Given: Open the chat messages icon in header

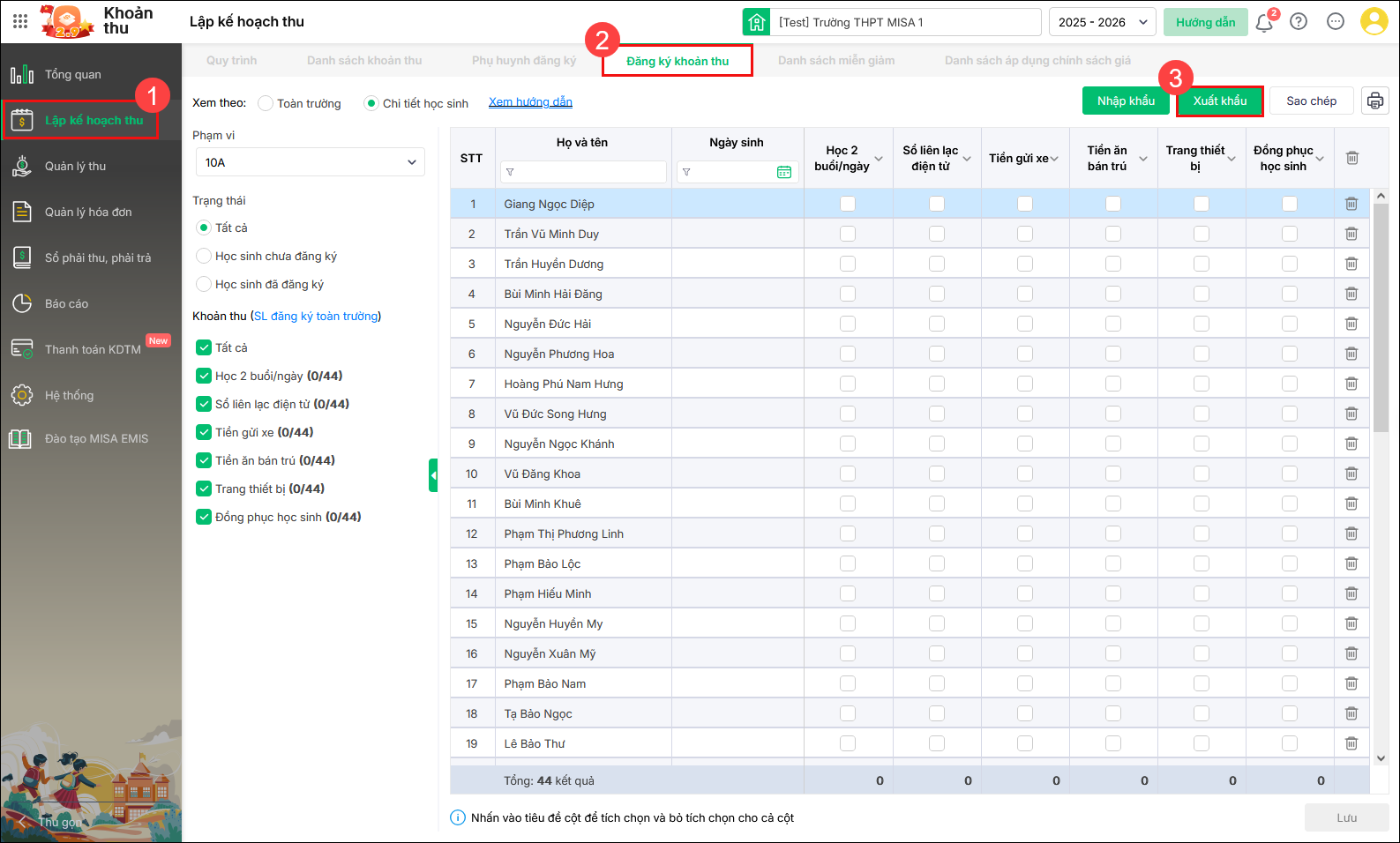Looking at the screenshot, I should coord(1336,22).
